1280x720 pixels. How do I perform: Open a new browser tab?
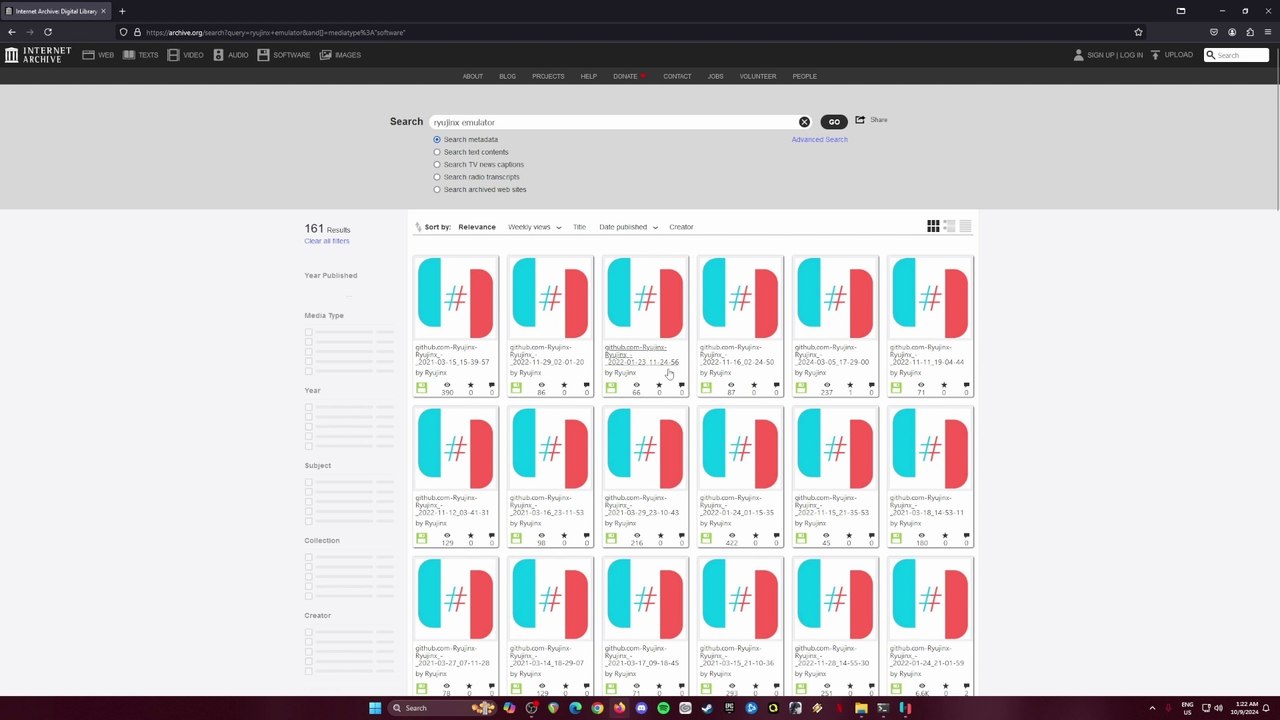122,11
